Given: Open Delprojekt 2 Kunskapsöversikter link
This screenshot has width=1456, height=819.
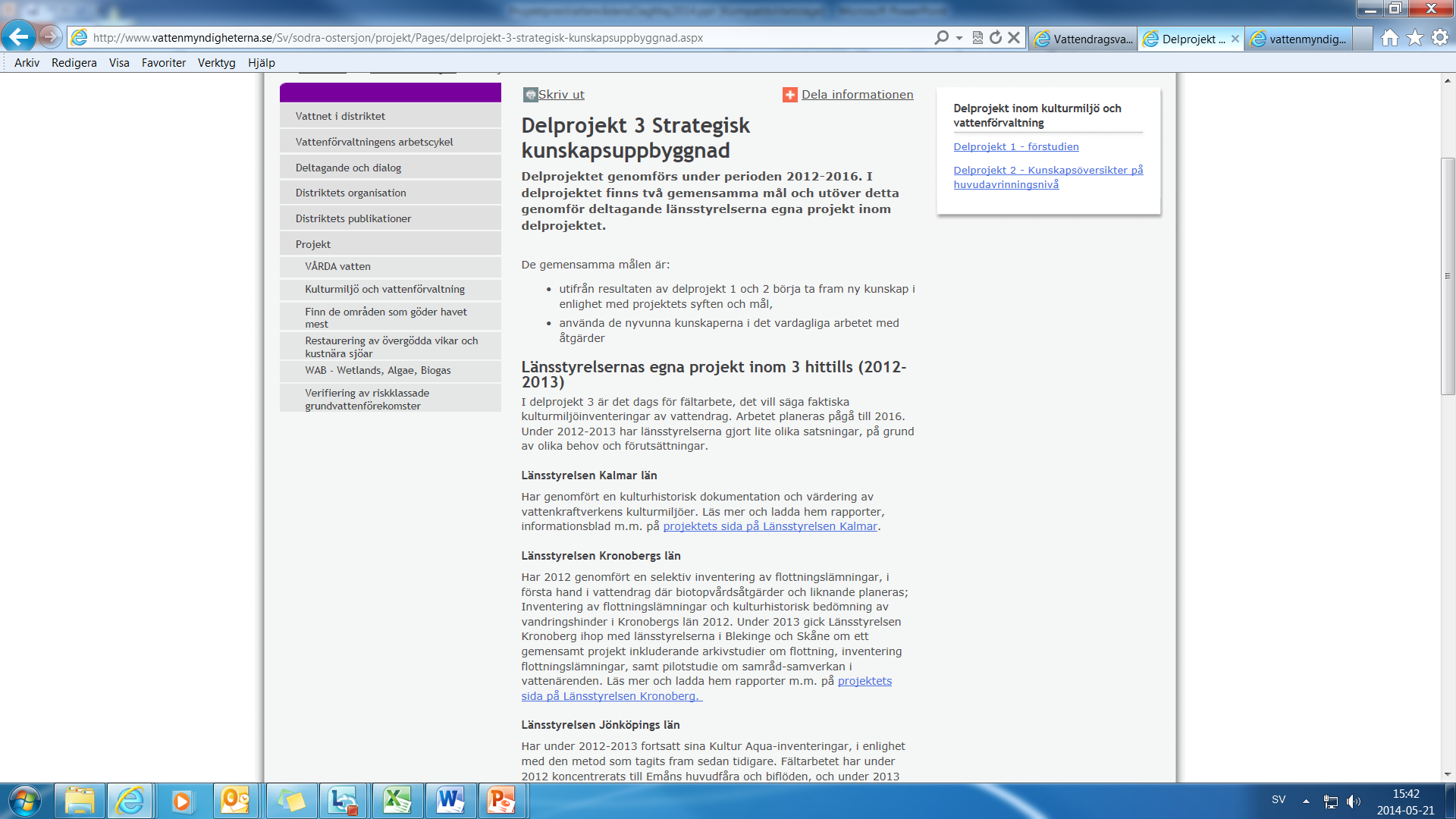Looking at the screenshot, I should pyautogui.click(x=1048, y=177).
